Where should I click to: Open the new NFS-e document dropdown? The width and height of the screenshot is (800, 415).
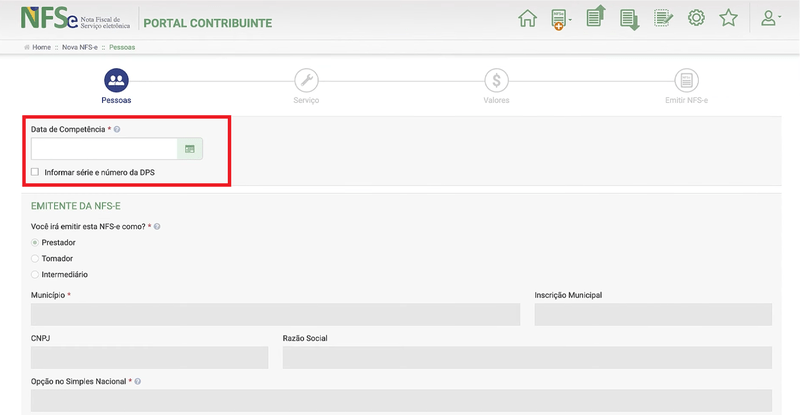[x=560, y=19]
